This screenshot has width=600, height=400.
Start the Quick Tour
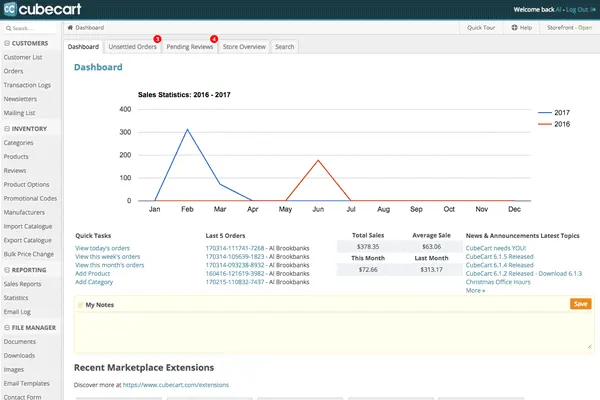pyautogui.click(x=482, y=28)
